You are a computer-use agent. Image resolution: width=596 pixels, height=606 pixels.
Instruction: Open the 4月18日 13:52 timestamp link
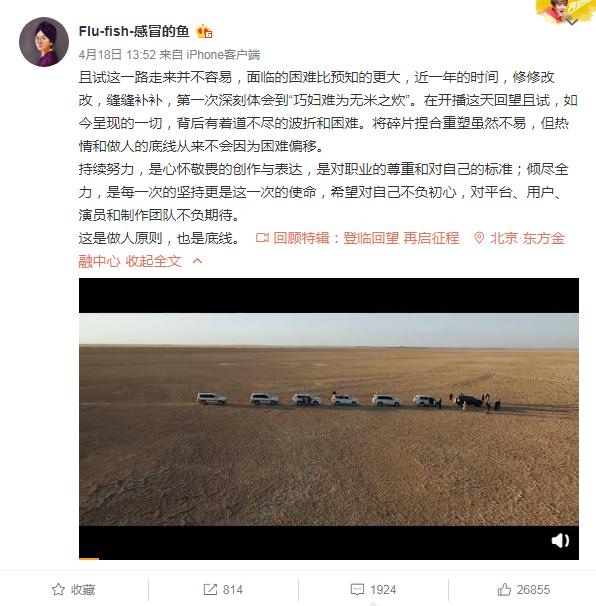coord(117,55)
